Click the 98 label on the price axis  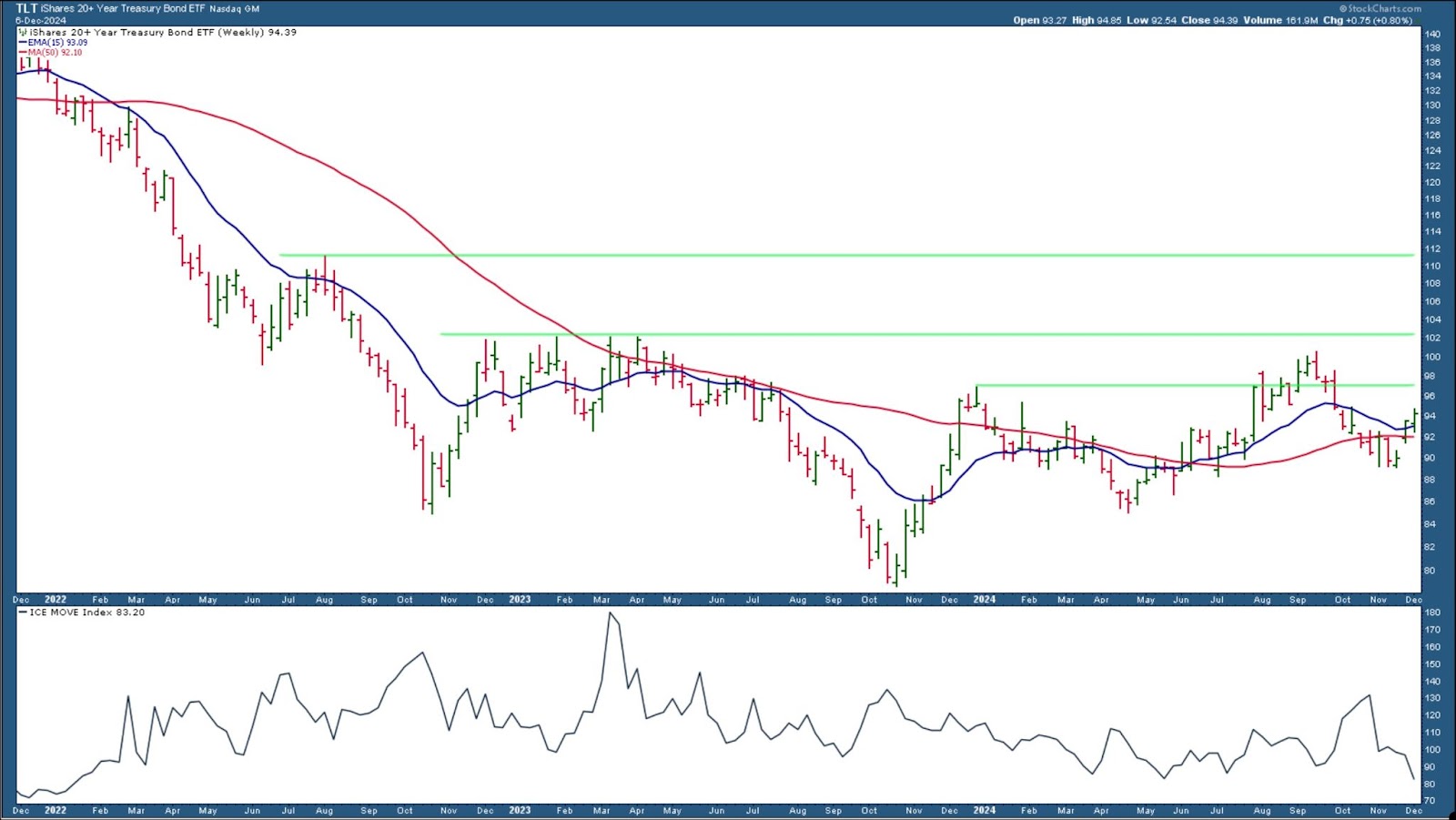[1430, 377]
